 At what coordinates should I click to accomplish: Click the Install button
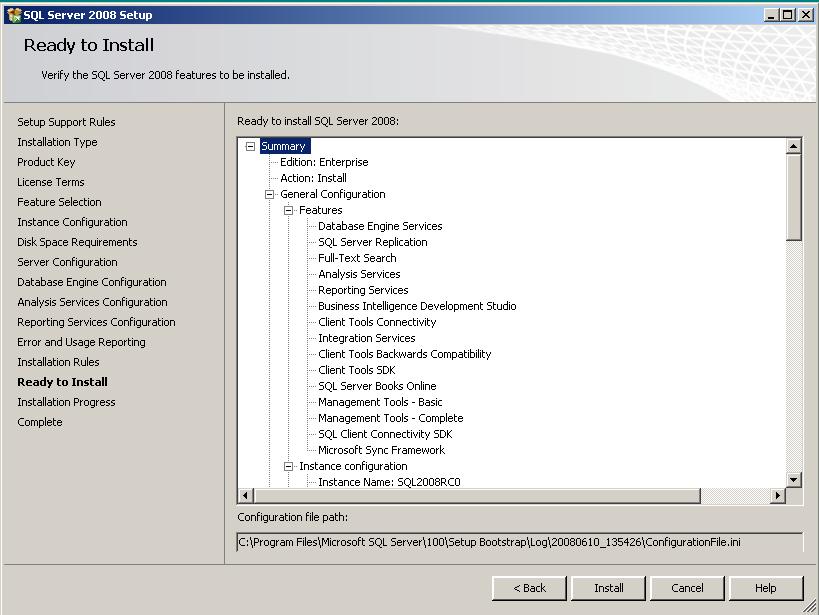click(609, 588)
